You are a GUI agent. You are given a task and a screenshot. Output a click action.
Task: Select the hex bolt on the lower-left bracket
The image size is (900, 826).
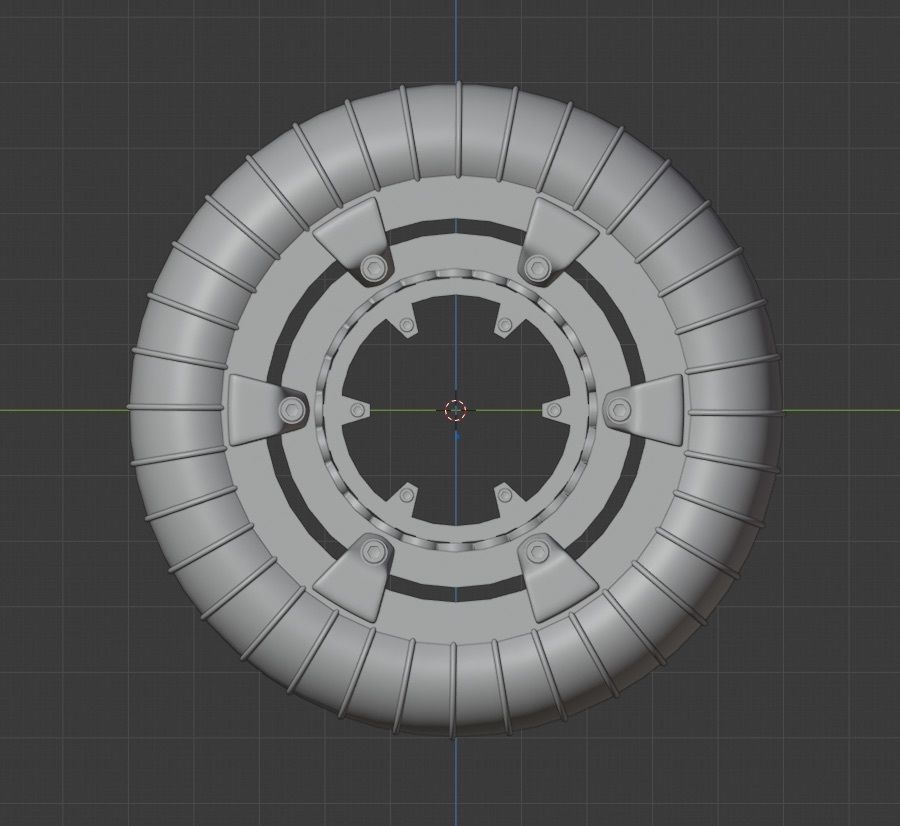[x=373, y=552]
